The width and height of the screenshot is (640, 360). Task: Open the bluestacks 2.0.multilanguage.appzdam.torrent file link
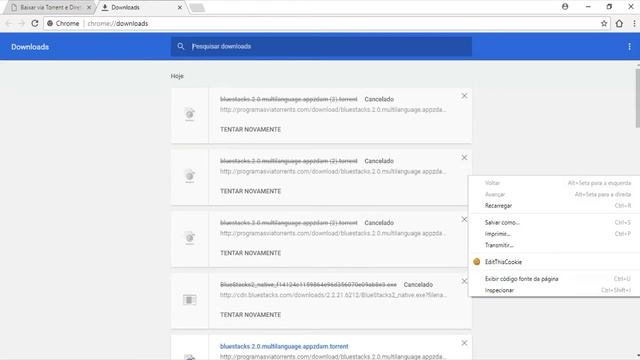(284, 346)
